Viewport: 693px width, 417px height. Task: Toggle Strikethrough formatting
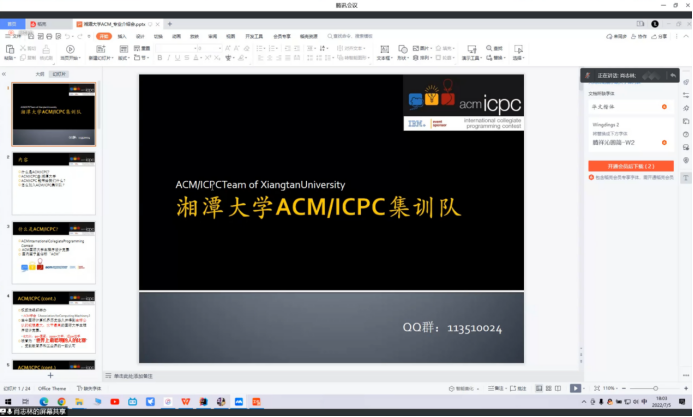pos(187,58)
